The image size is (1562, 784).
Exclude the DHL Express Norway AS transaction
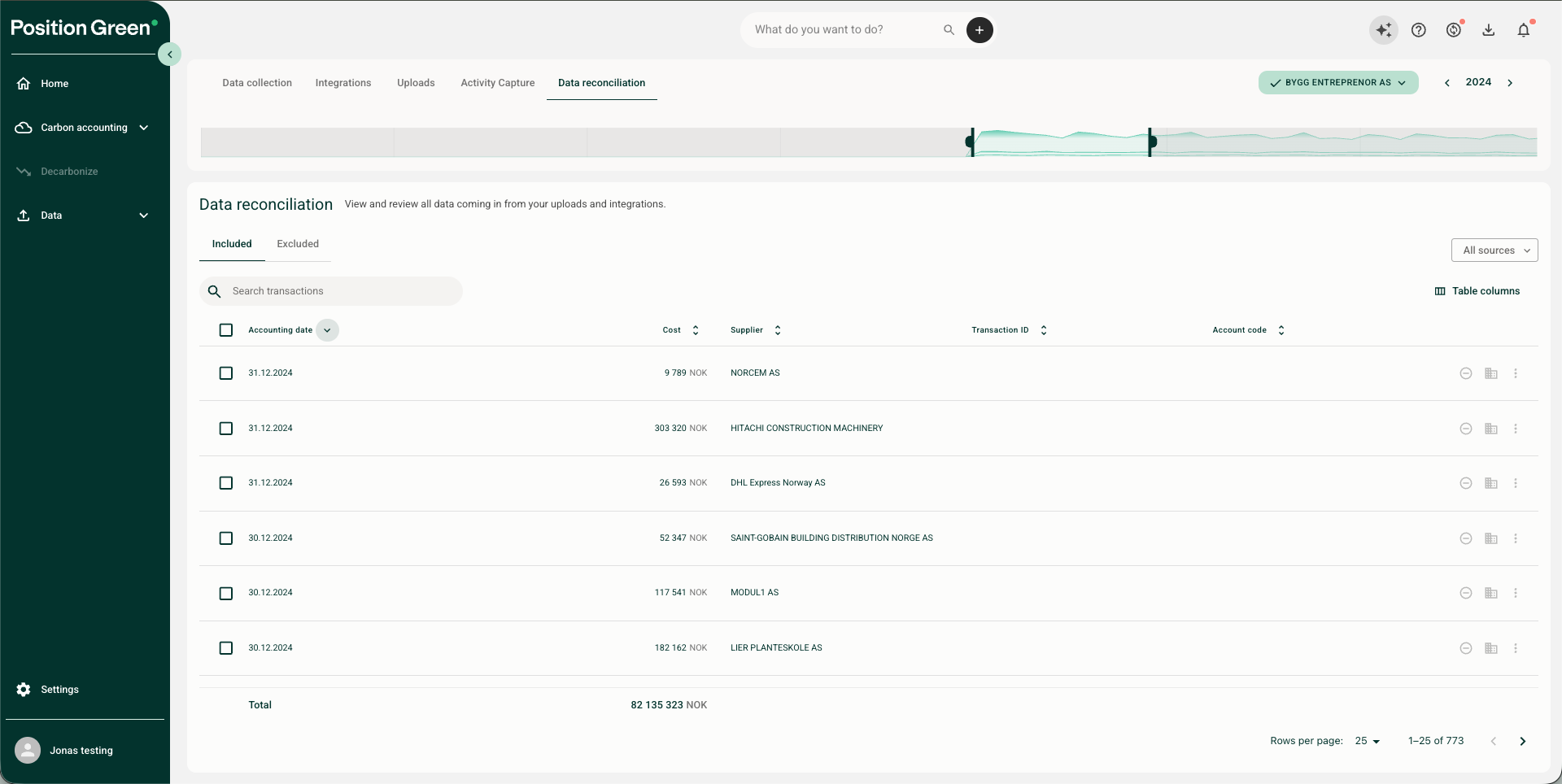pyautogui.click(x=1466, y=483)
